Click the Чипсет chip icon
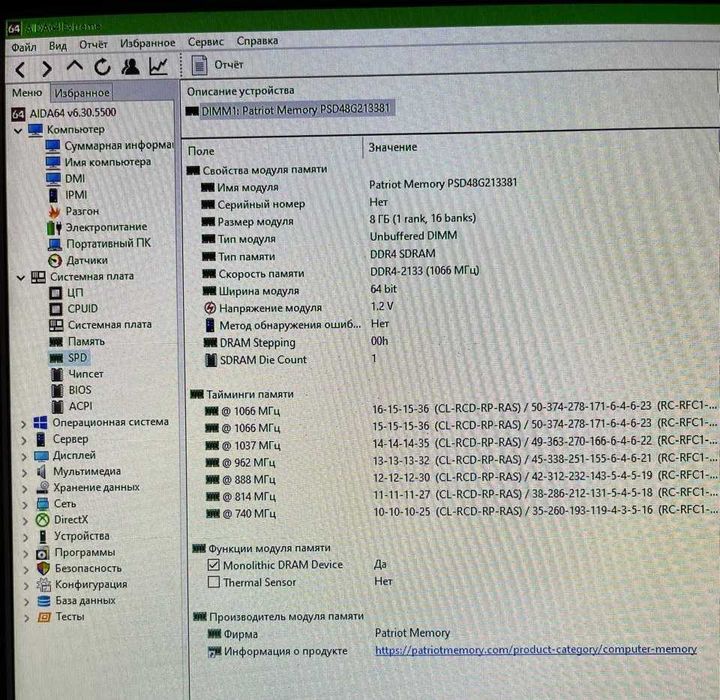The width and height of the screenshot is (720, 700). [57, 374]
